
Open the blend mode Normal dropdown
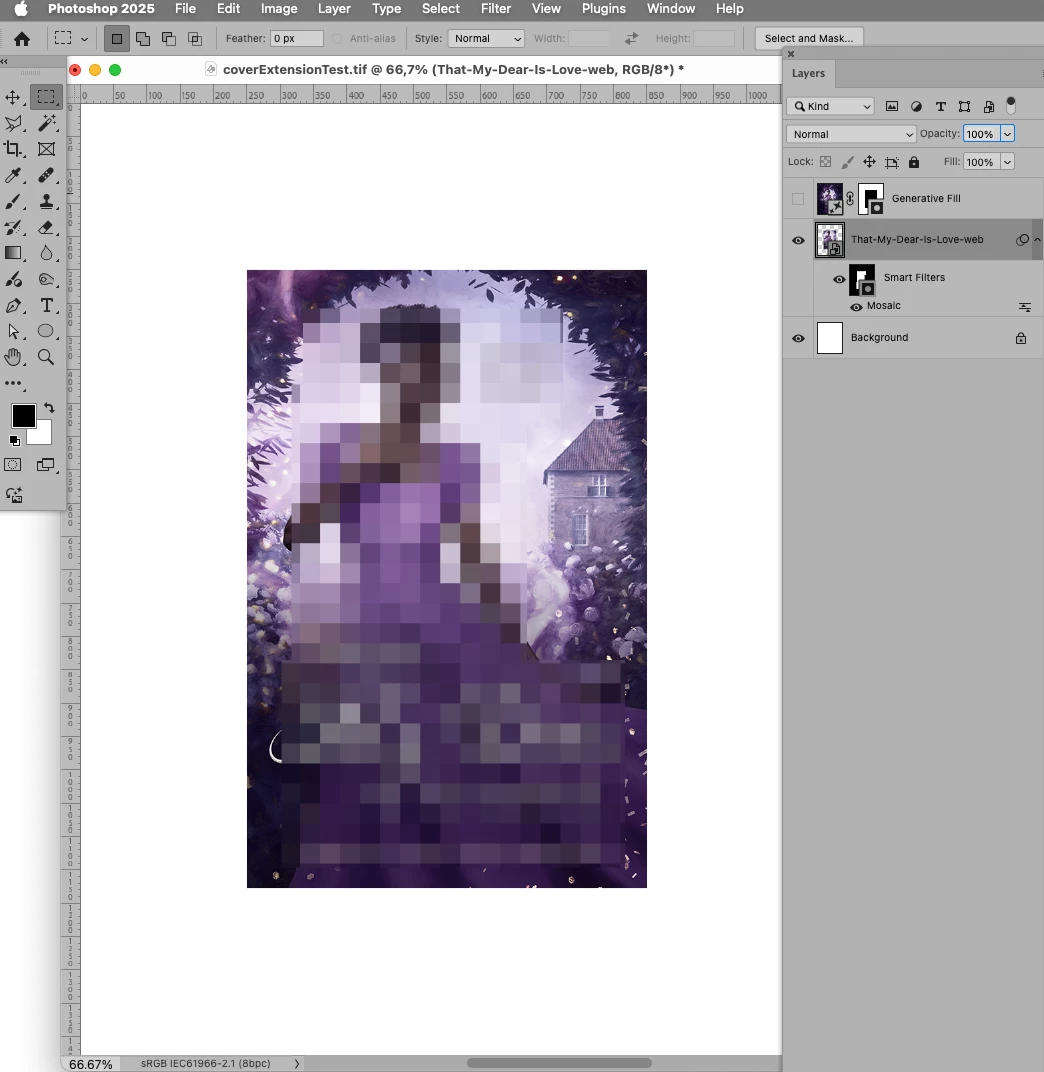(851, 134)
